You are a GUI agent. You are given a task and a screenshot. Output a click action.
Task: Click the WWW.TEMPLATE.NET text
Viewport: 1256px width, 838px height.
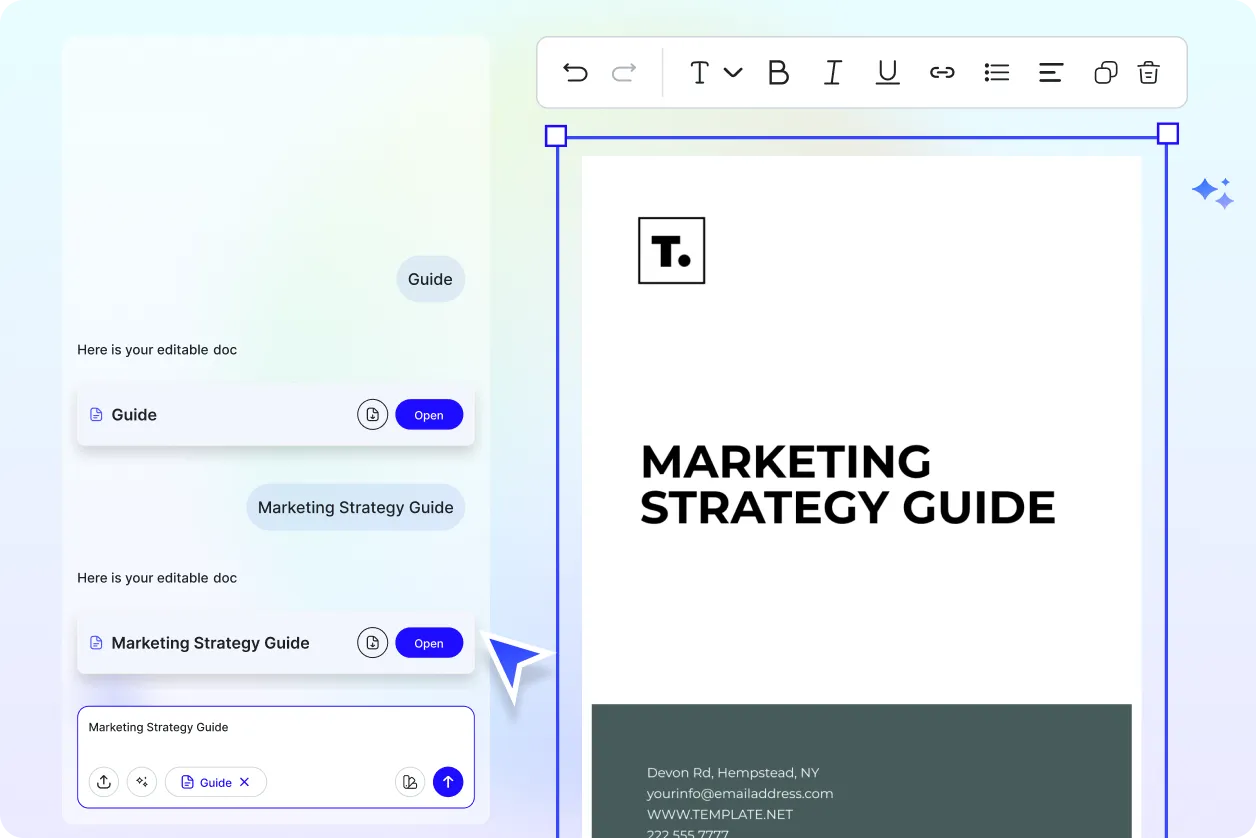click(x=720, y=814)
